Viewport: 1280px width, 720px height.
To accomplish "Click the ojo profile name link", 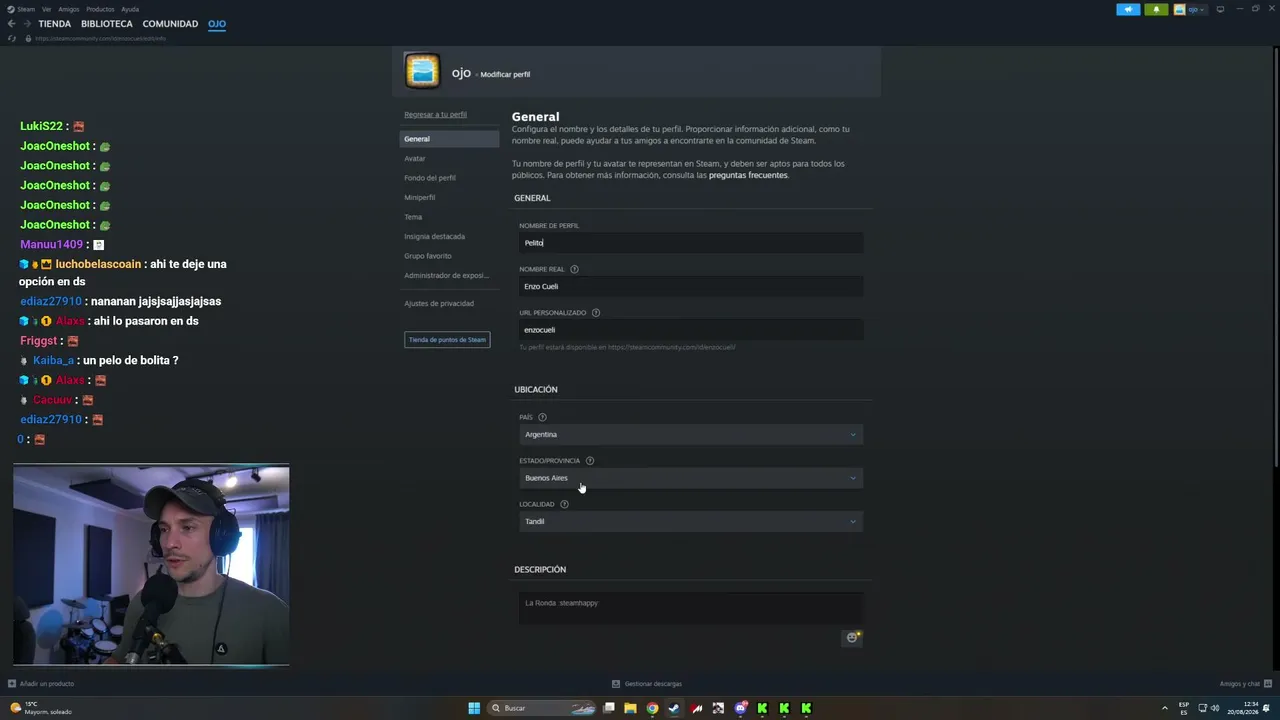I will 461,73.
